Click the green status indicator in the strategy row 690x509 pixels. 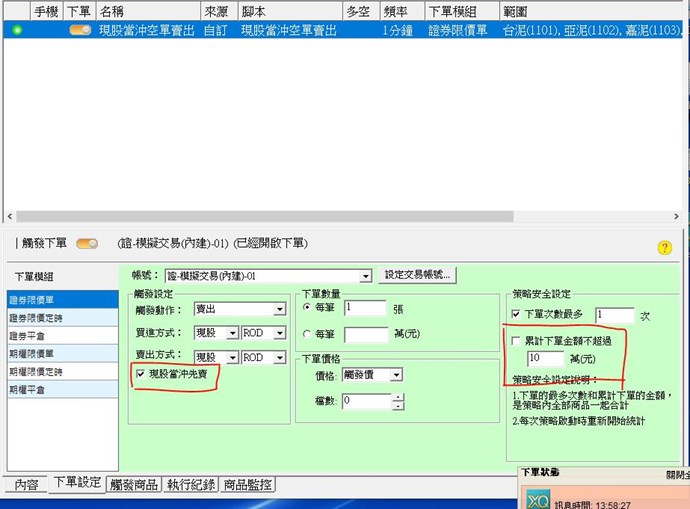coord(16,31)
